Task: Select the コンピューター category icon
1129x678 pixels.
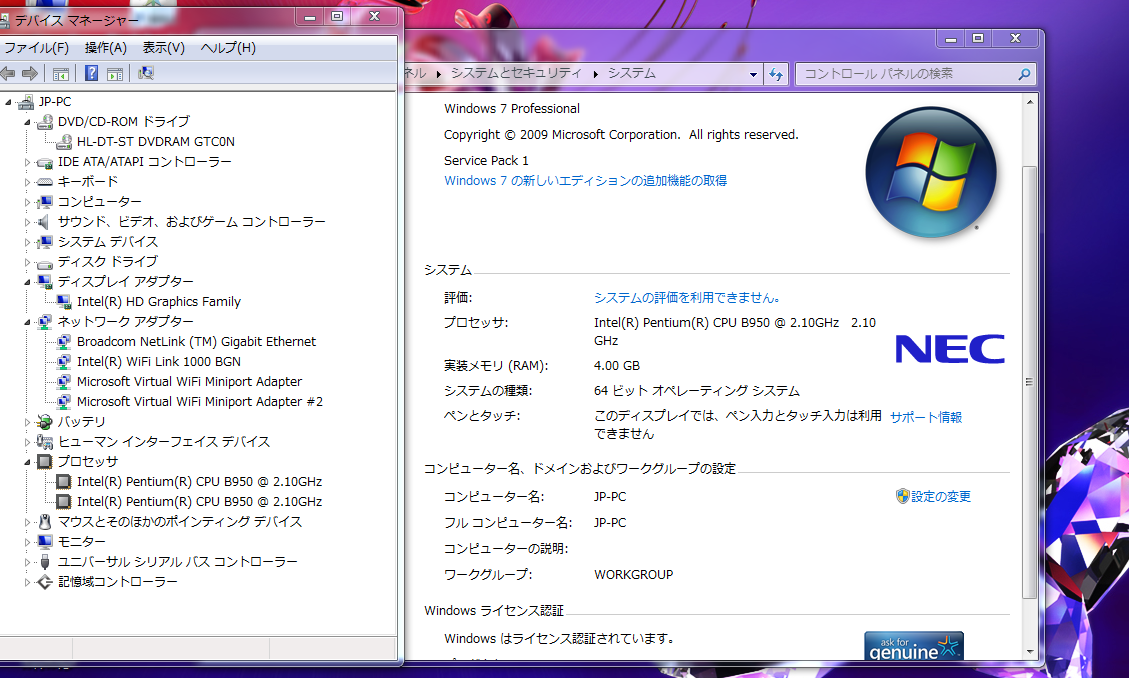Action: click(45, 202)
